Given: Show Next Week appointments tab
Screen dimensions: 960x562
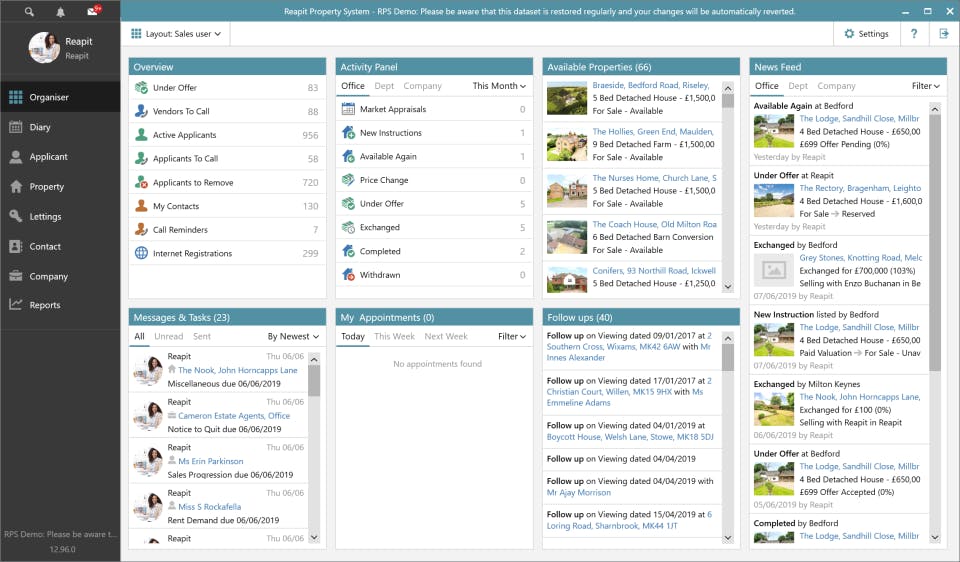Looking at the screenshot, I should [446, 336].
